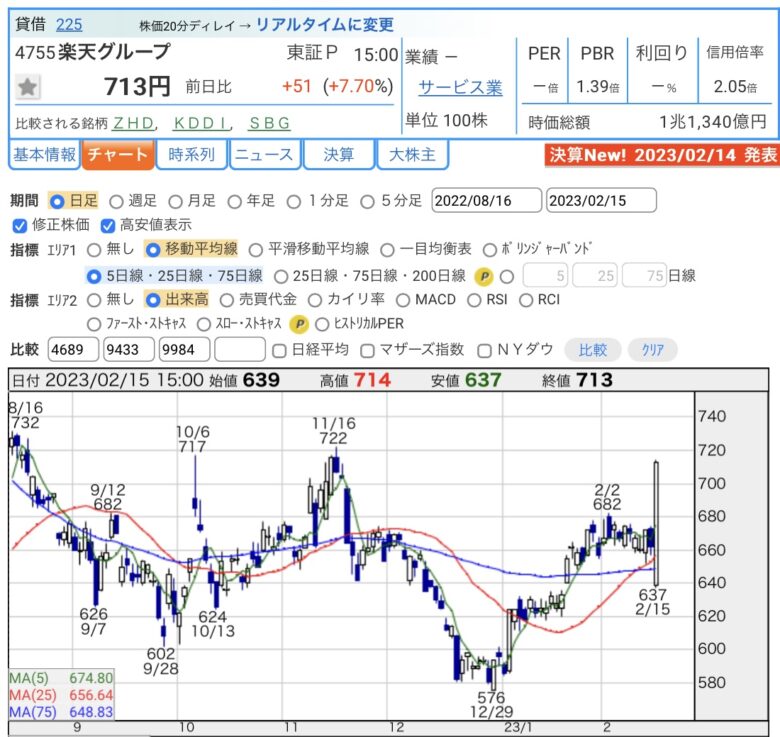The width and height of the screenshot is (780, 737).
Task: Click the MA(25) 656.64 legend entry
Action: 61,695
